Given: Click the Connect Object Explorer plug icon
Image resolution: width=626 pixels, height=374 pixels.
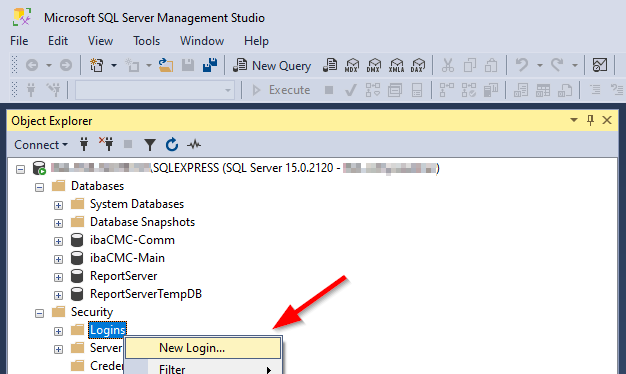Looking at the screenshot, I should [x=84, y=144].
